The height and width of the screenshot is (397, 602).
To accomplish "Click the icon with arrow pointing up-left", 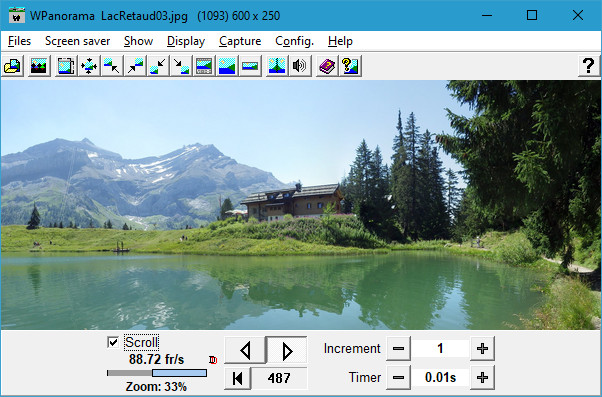I will pos(112,66).
